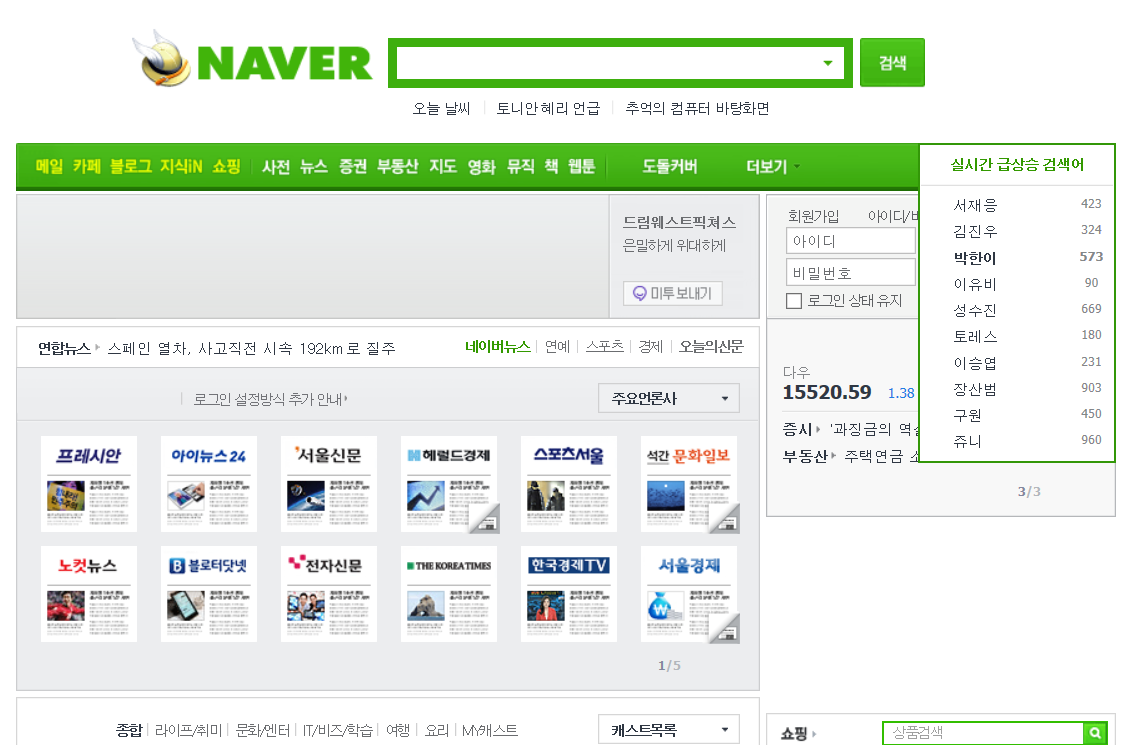
Task: Open 로그인 설정방식 추가 안내 link
Action: [270, 399]
